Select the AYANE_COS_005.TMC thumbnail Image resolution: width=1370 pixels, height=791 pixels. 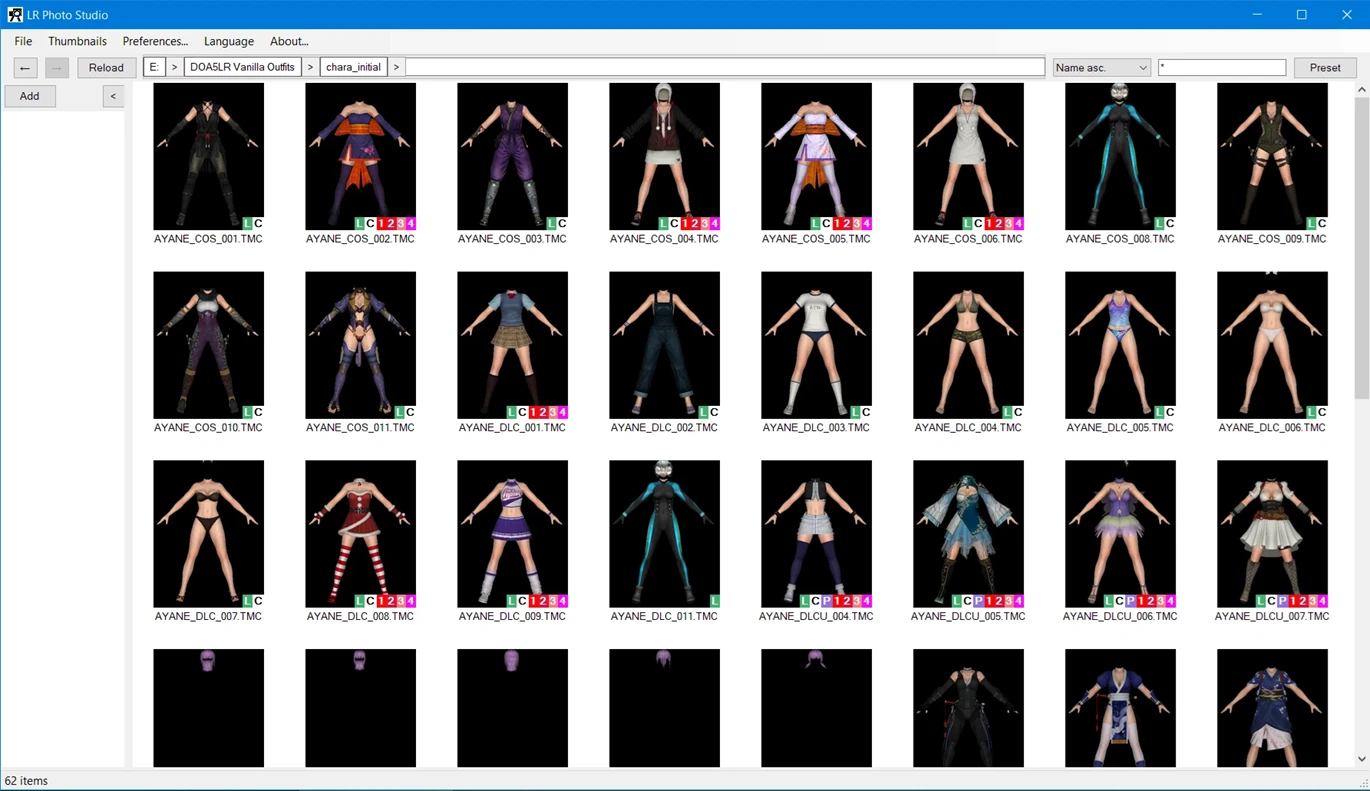point(816,157)
